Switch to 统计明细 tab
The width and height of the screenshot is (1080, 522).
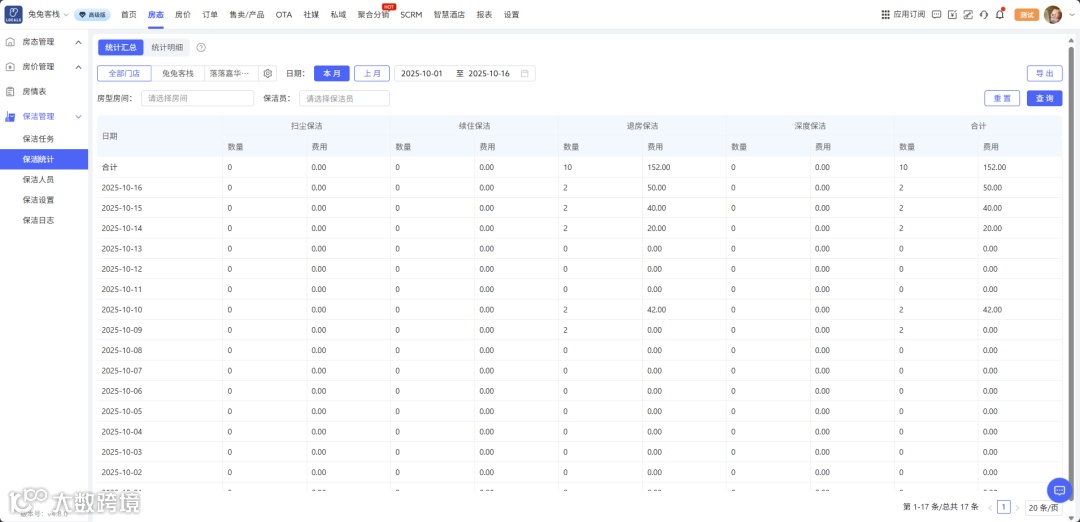(x=167, y=48)
